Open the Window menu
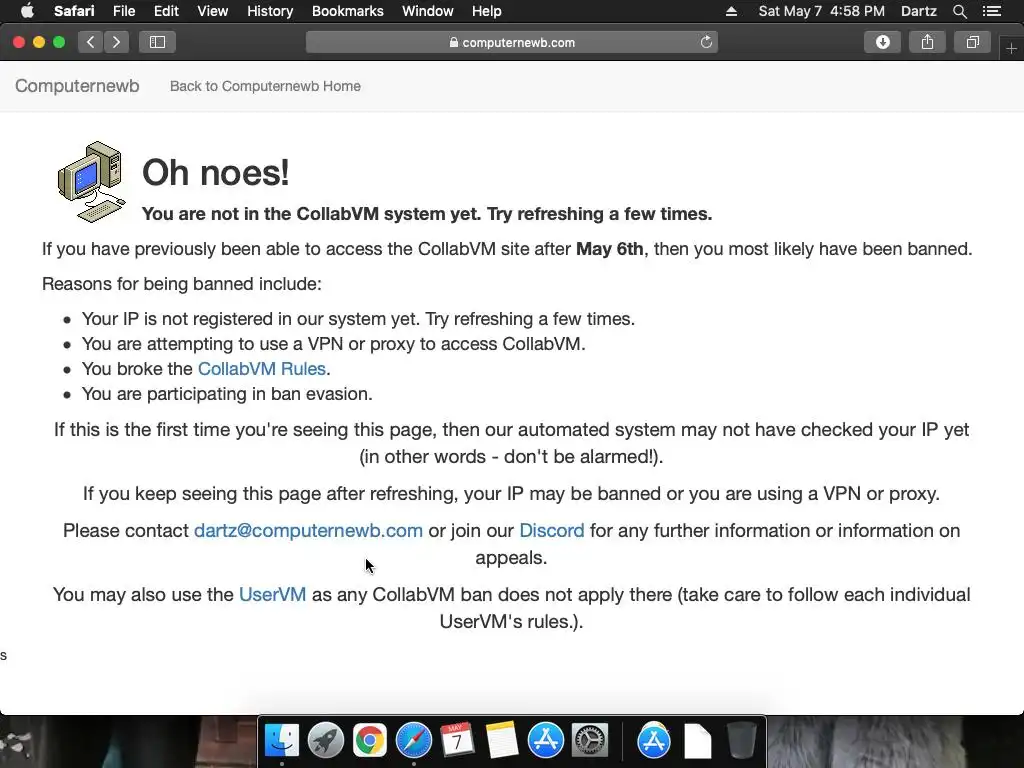The height and width of the screenshot is (768, 1024). [427, 11]
